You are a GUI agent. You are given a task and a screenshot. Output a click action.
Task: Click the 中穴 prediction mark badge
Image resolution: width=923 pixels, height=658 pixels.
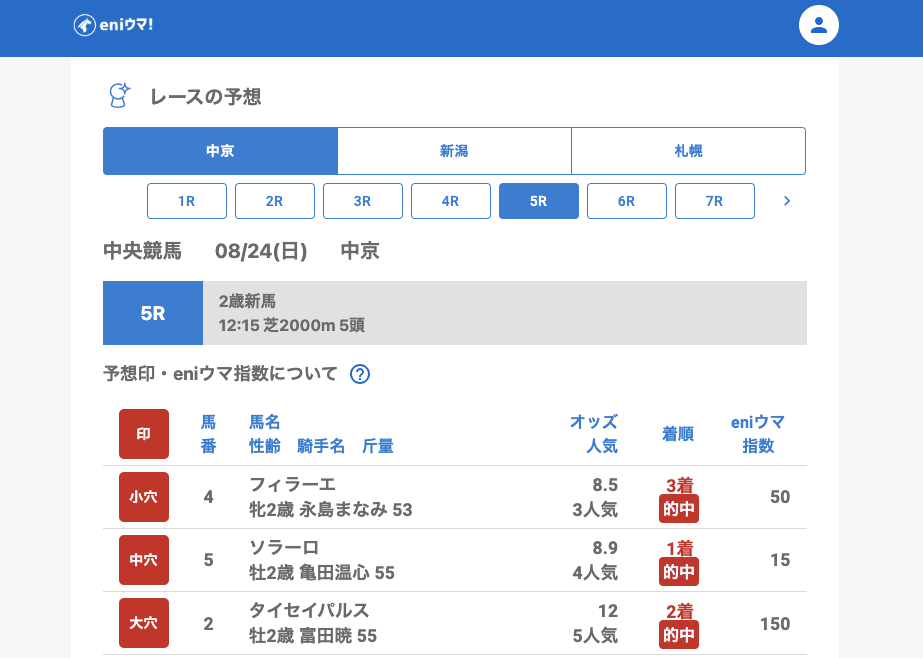[144, 560]
